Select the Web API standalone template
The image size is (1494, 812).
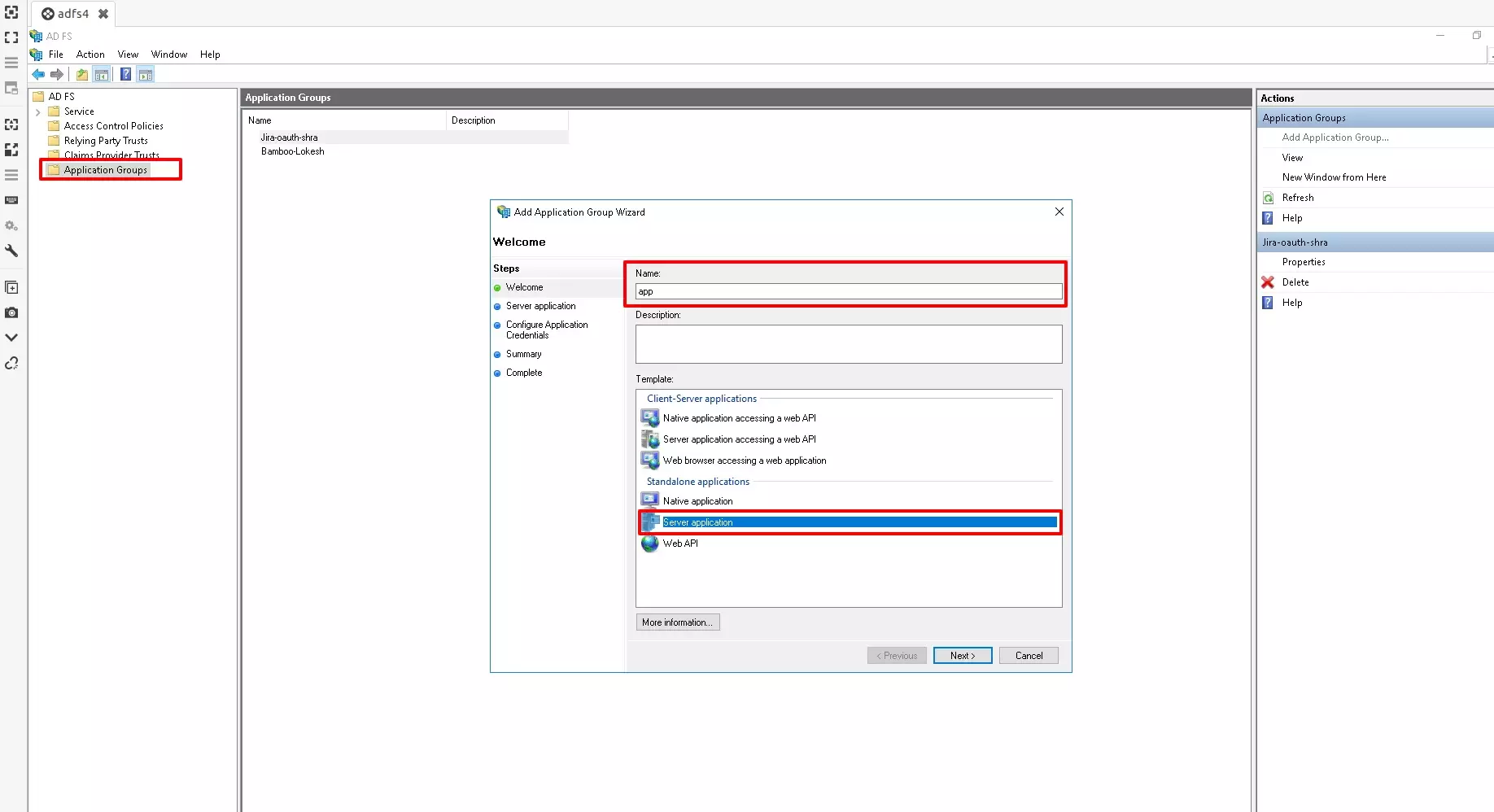pyautogui.click(x=680, y=544)
